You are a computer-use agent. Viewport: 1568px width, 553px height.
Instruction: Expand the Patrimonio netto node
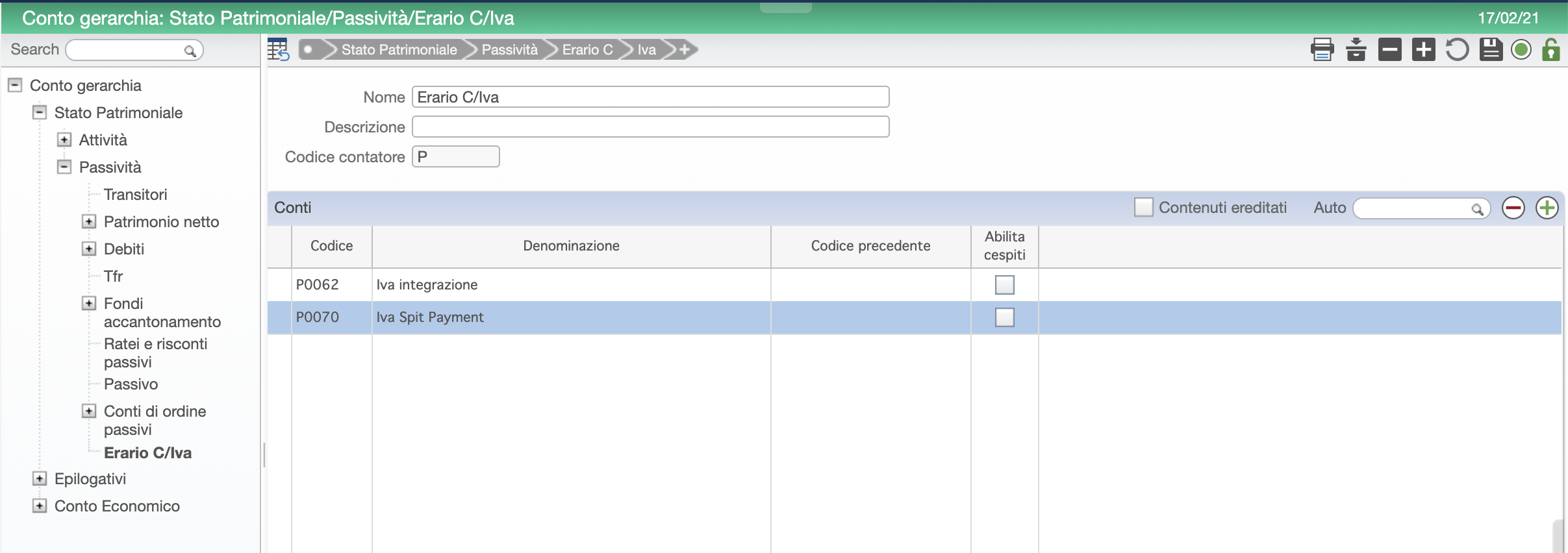click(89, 221)
